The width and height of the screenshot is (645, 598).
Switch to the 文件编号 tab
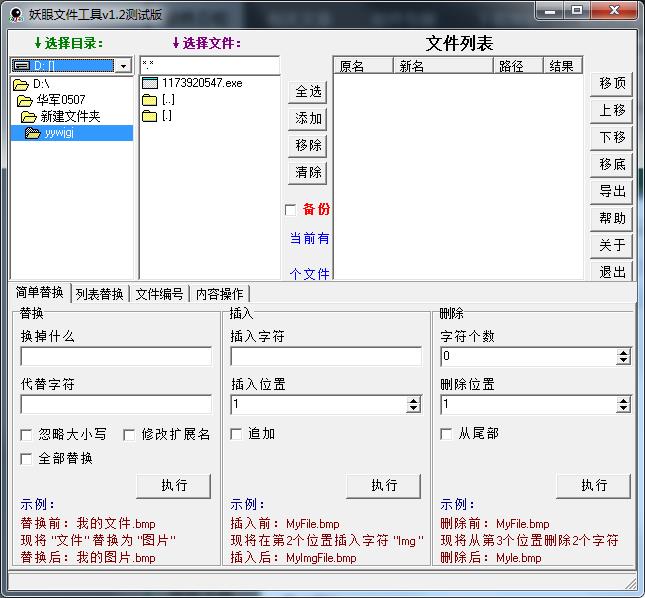click(160, 294)
